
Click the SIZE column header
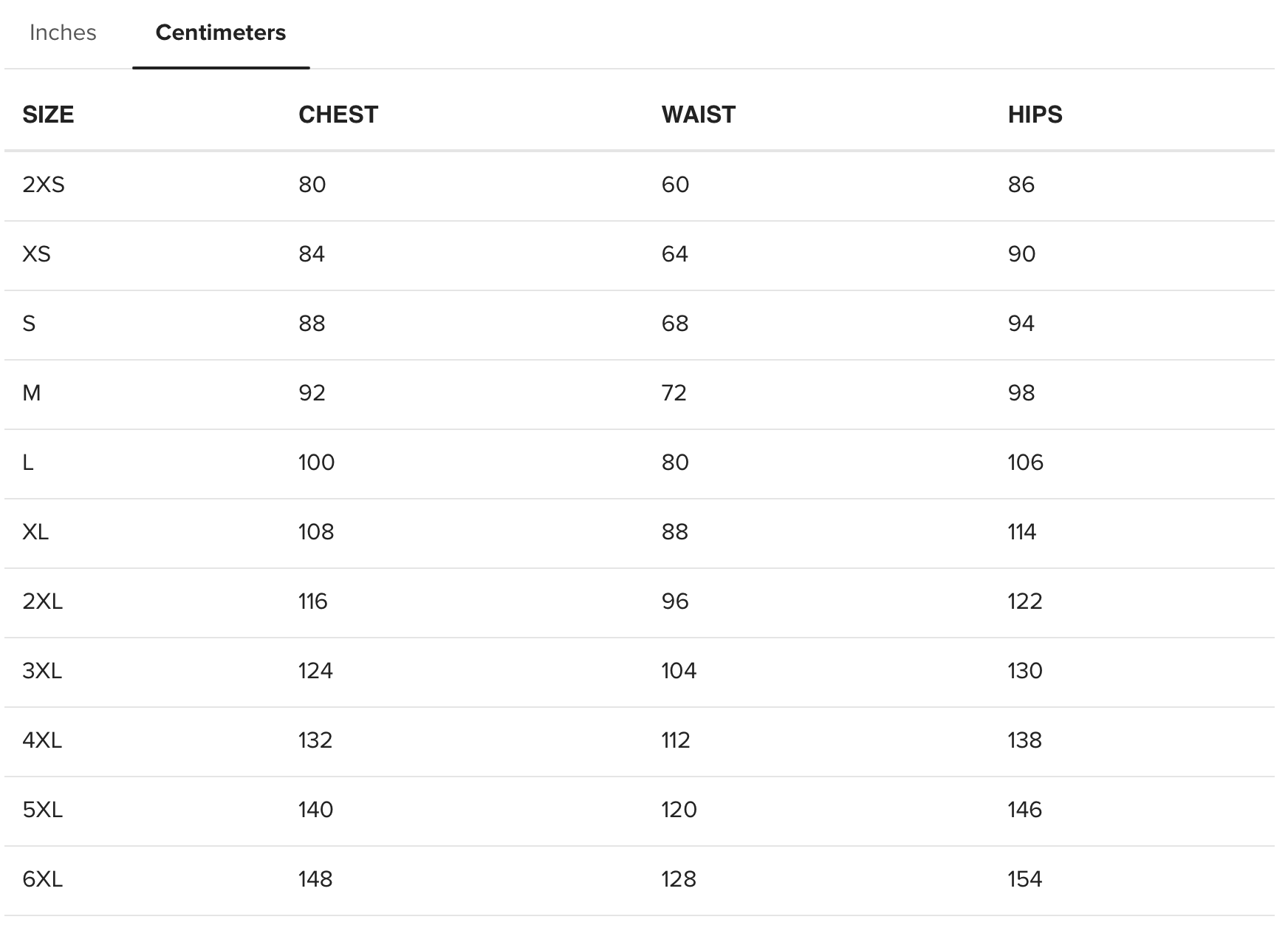pyautogui.click(x=48, y=115)
